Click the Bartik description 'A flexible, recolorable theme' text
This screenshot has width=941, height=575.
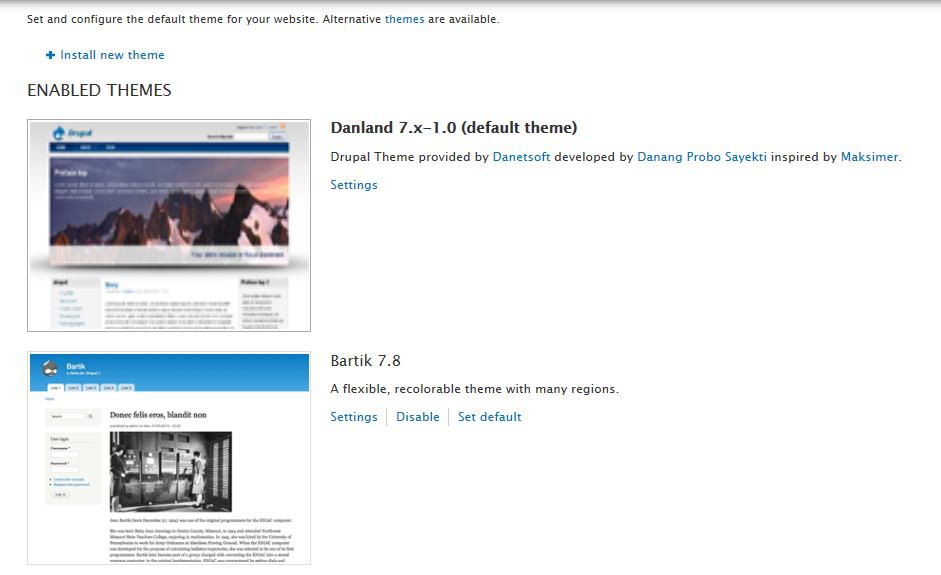[x=475, y=389]
